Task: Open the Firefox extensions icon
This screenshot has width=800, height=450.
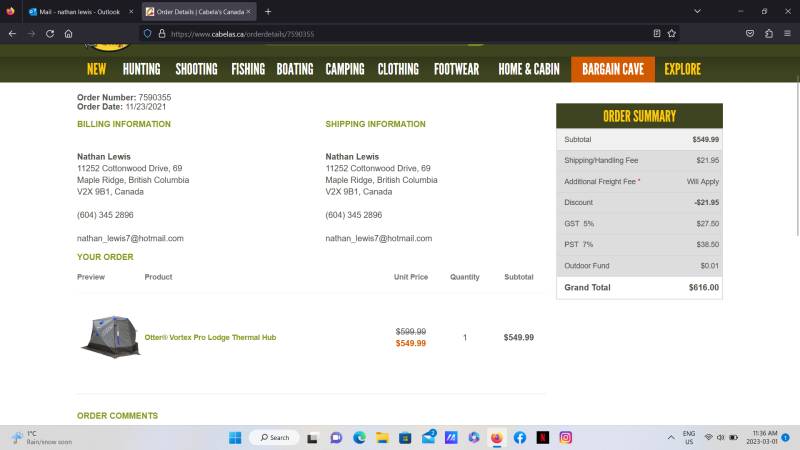Action: tap(769, 34)
